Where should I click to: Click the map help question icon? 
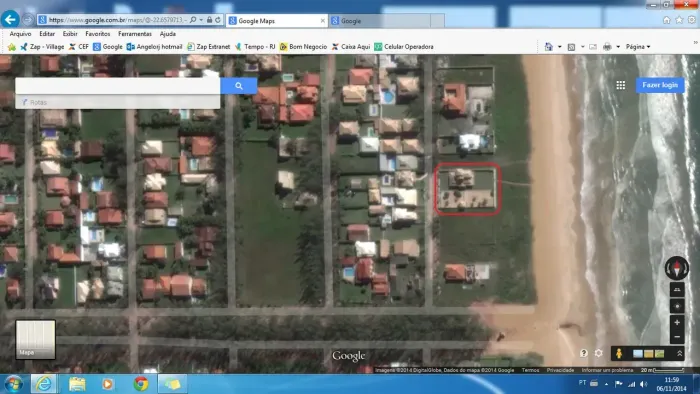pos(583,353)
